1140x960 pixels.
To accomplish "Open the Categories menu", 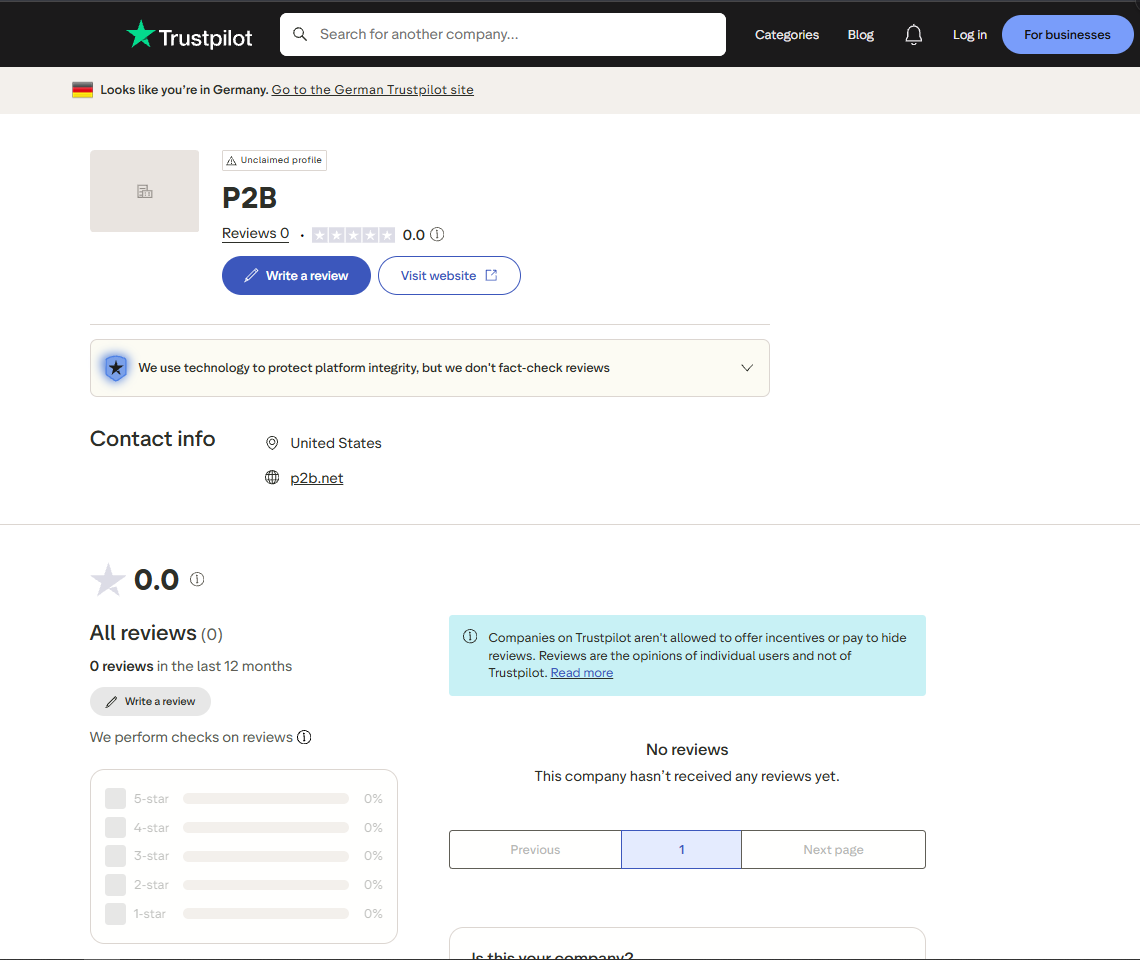I will (x=787, y=35).
